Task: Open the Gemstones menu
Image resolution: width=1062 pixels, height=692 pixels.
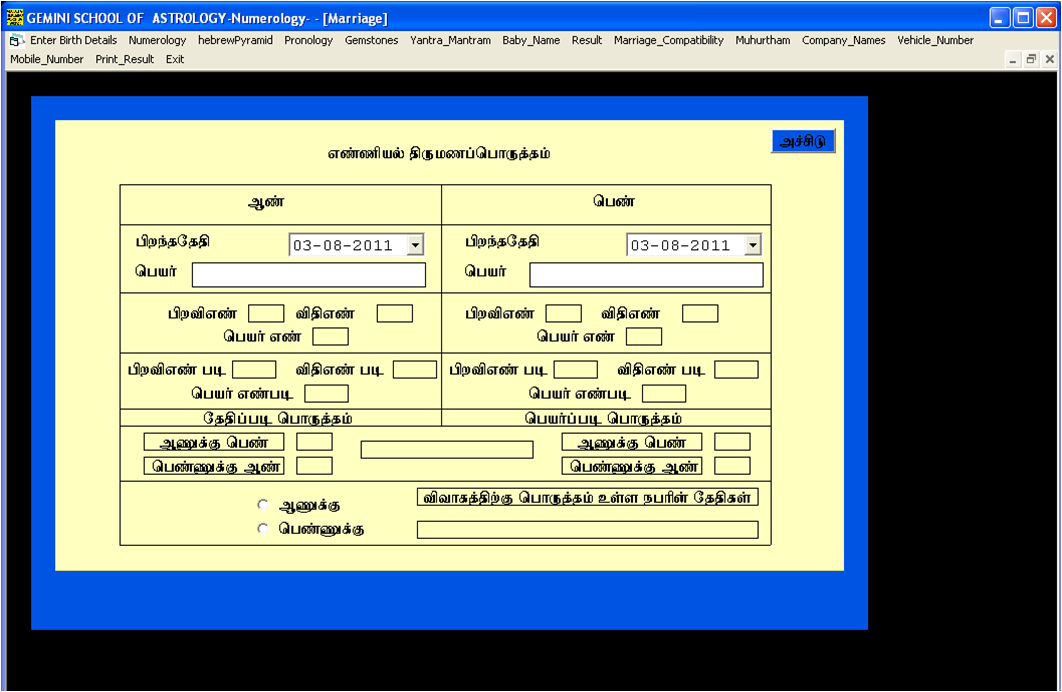Action: click(371, 40)
